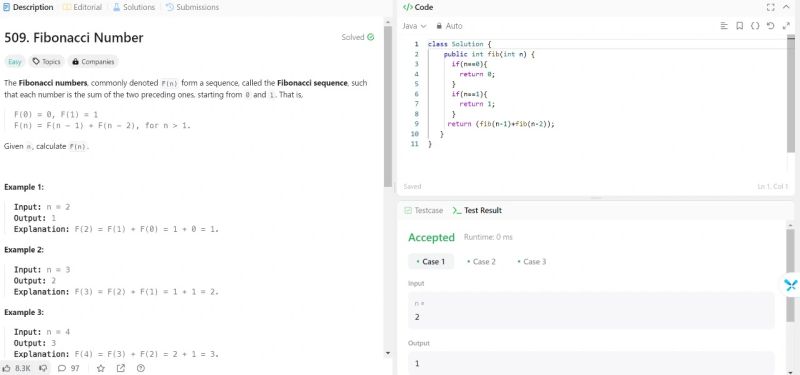800x375 pixels.
Task: Click the share link icon
Action: (120, 368)
